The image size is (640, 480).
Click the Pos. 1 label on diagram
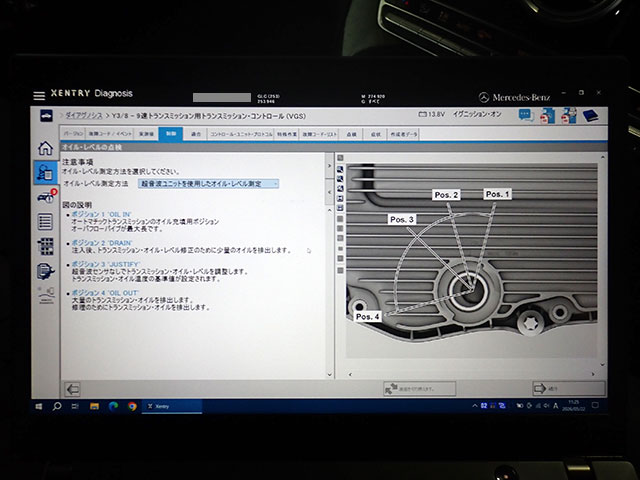click(498, 194)
